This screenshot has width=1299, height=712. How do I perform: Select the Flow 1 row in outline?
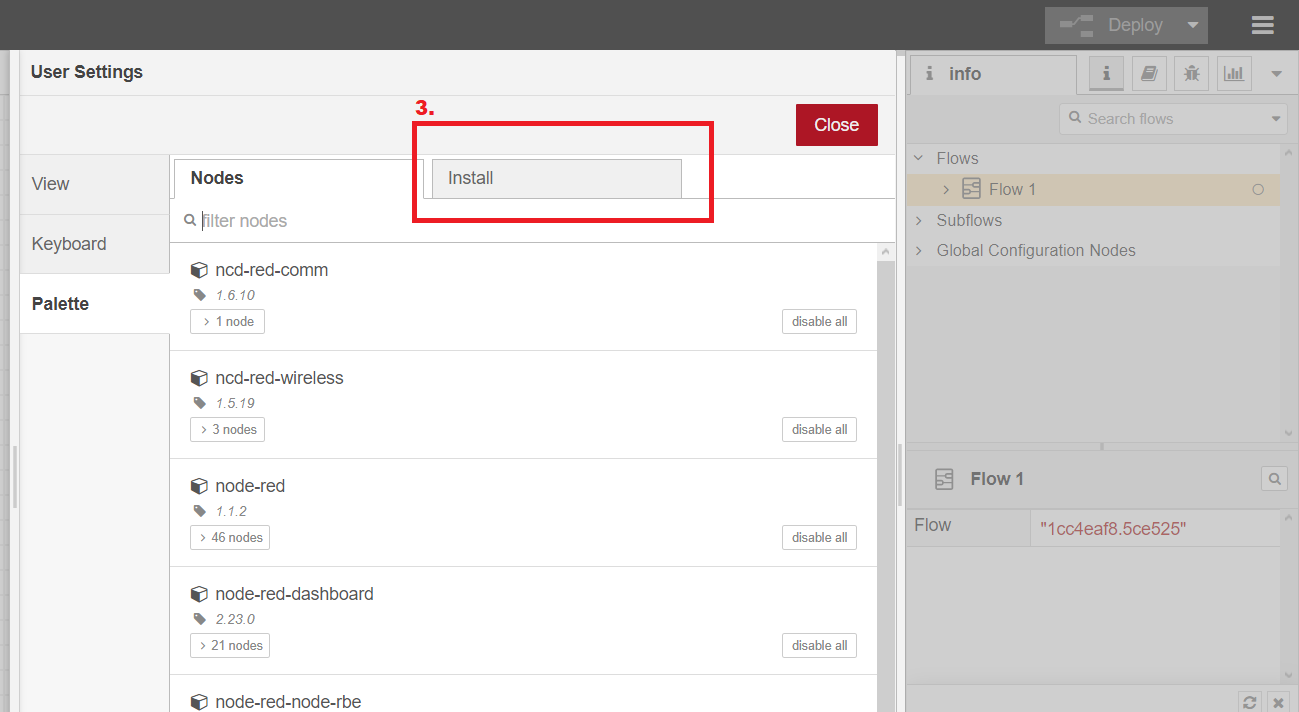pos(1093,189)
